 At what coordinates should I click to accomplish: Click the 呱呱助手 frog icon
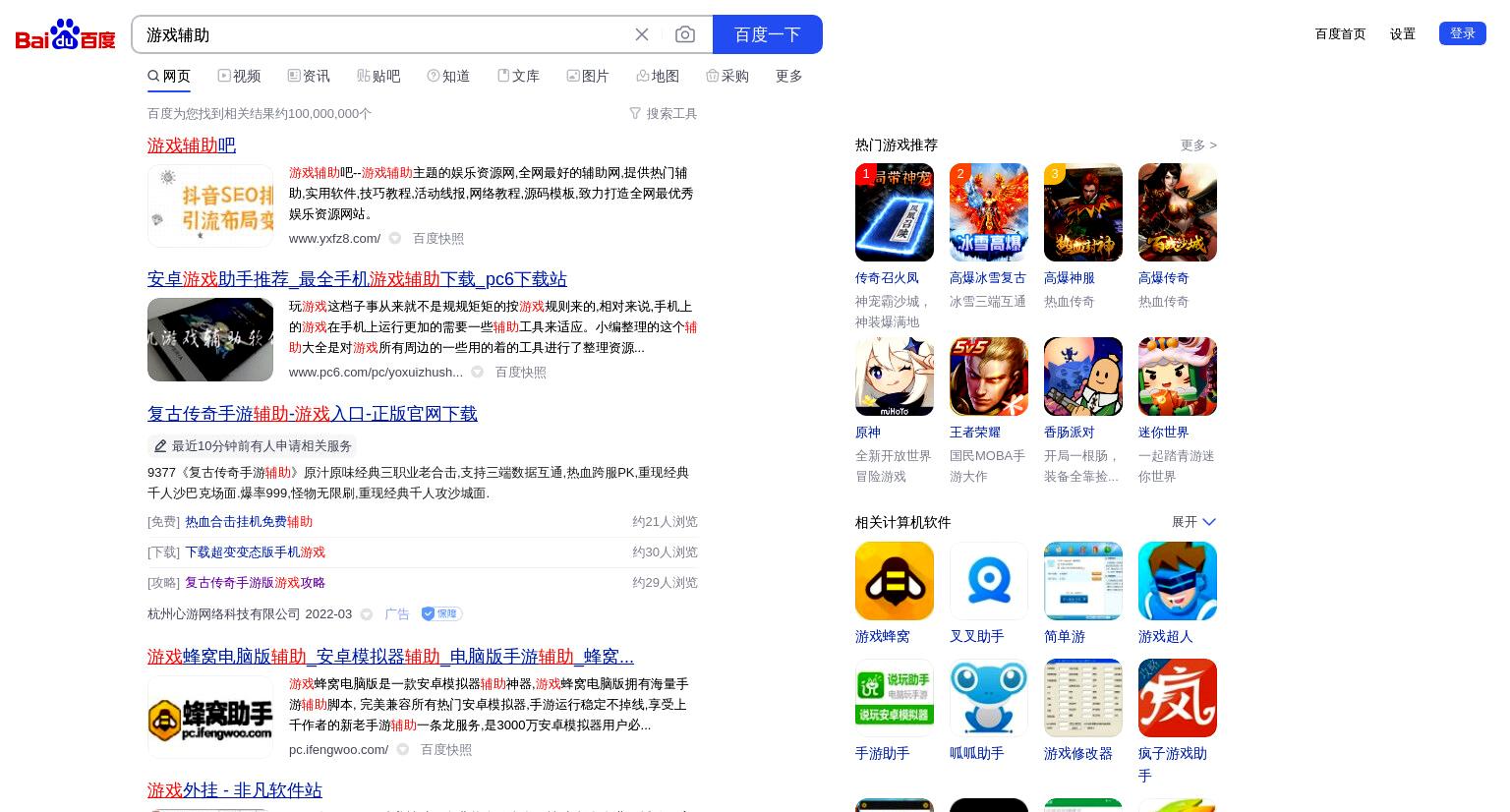pos(989,698)
